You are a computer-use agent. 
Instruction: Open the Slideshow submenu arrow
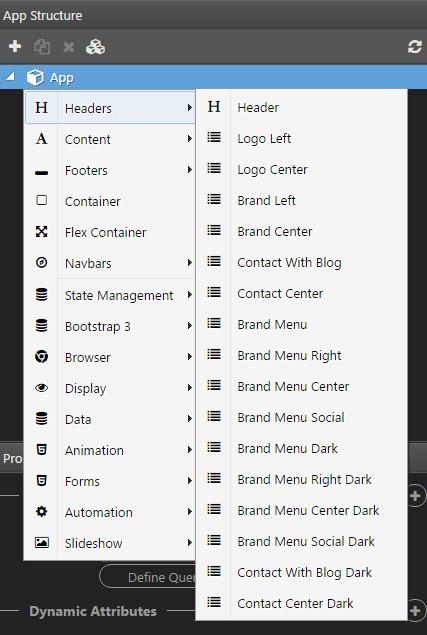point(190,542)
